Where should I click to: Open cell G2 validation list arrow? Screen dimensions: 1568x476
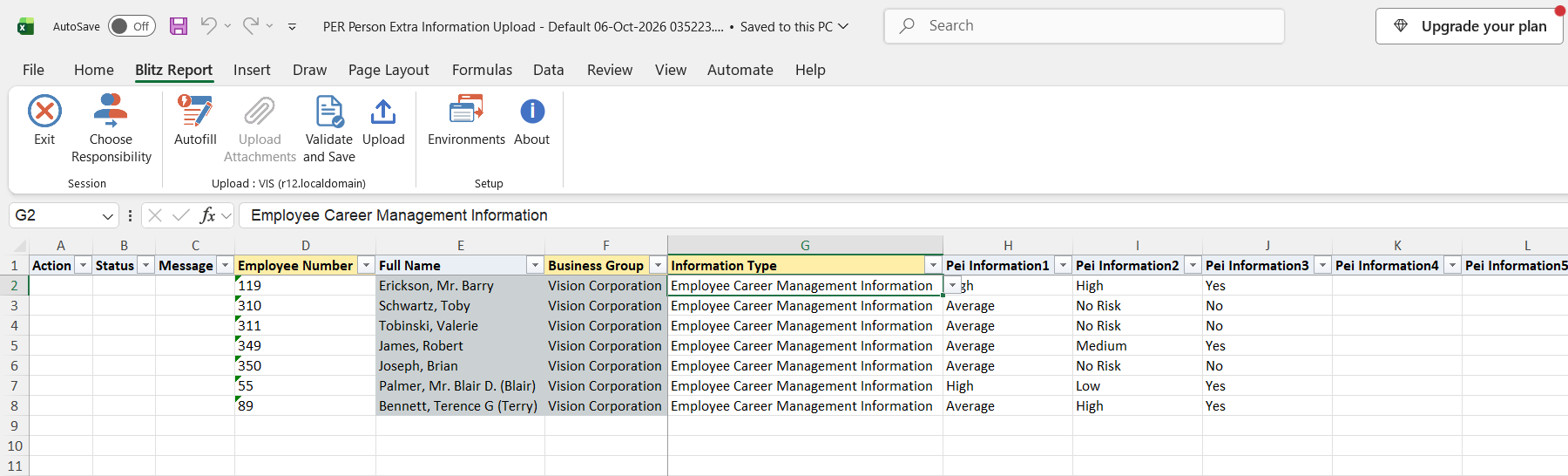coord(953,285)
